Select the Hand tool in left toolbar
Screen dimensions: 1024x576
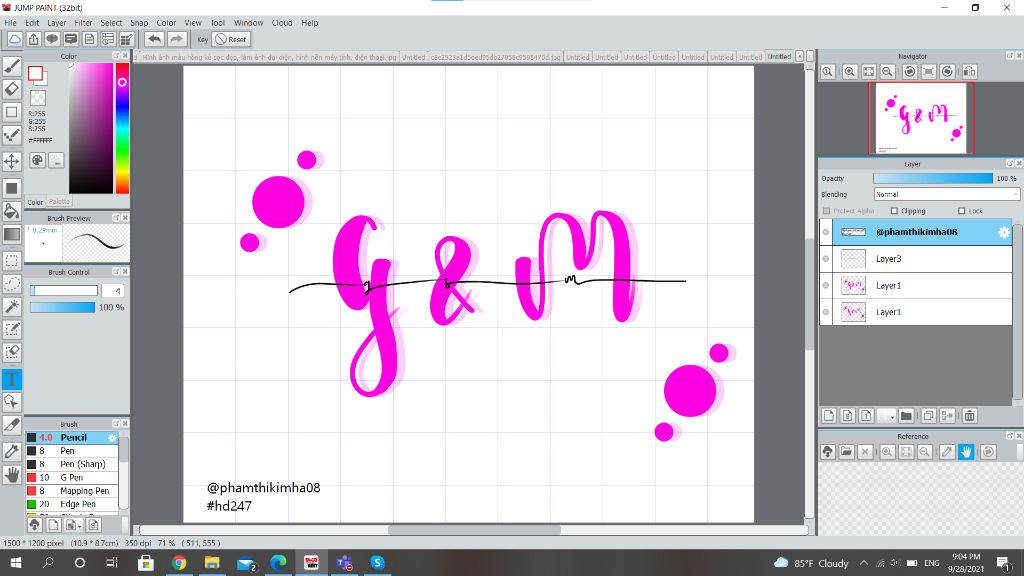[12, 475]
